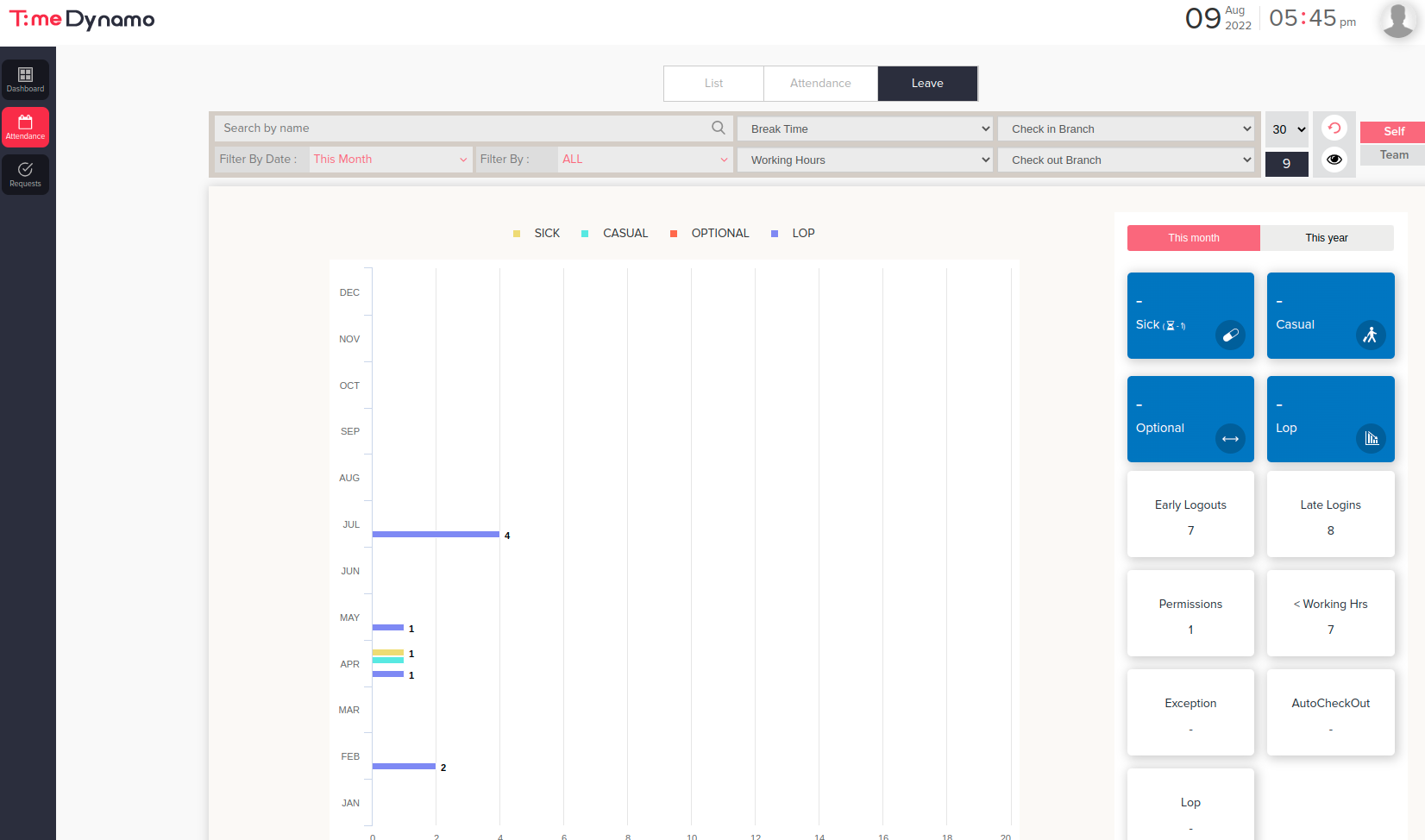Select This month in the summary toggle

pos(1193,238)
